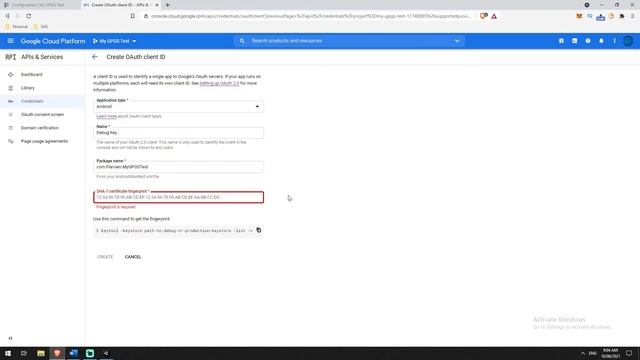Screen dimensions: 640x360
Task: Close the Create OAuth client ID tab
Action: click(157, 5)
